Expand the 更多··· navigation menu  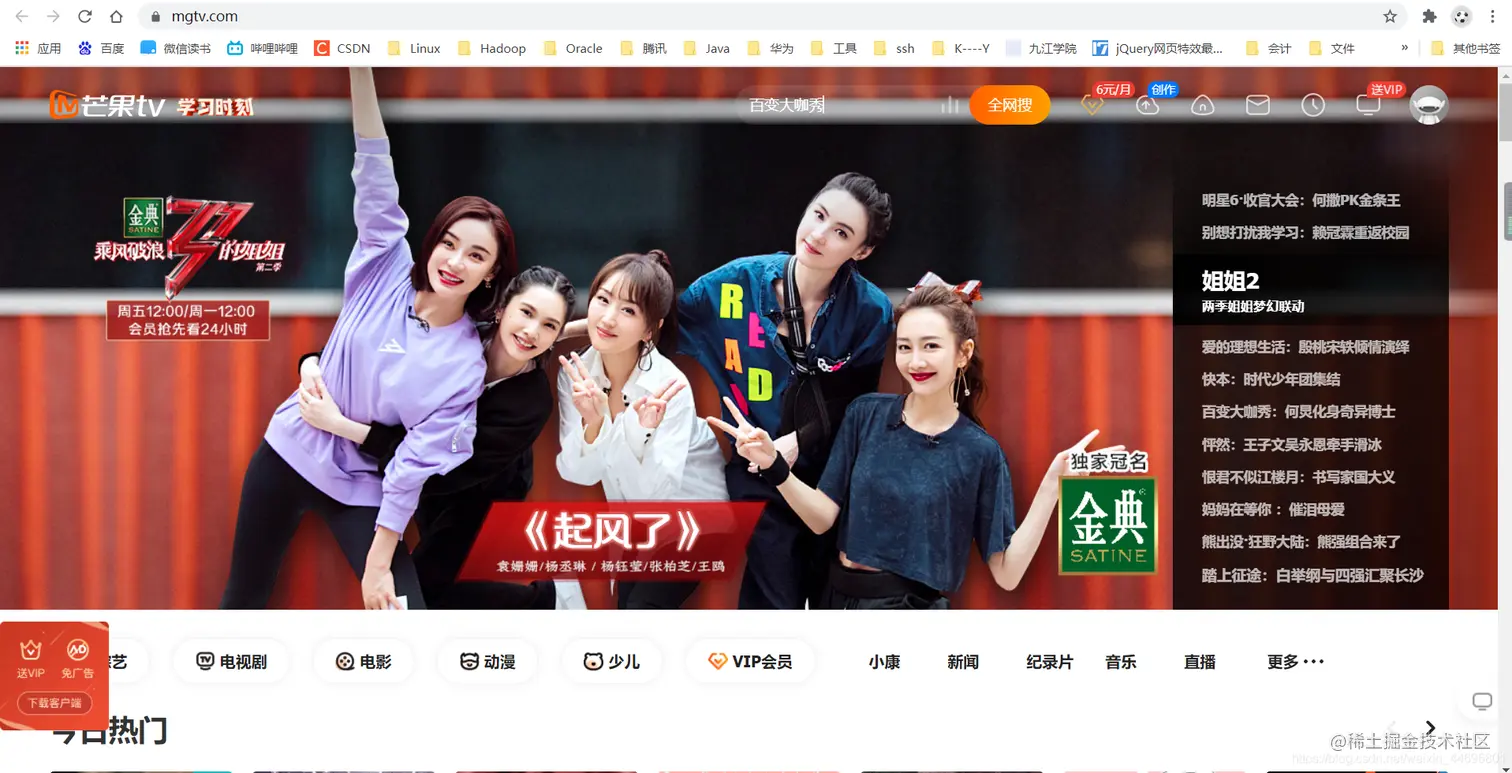coord(1293,660)
